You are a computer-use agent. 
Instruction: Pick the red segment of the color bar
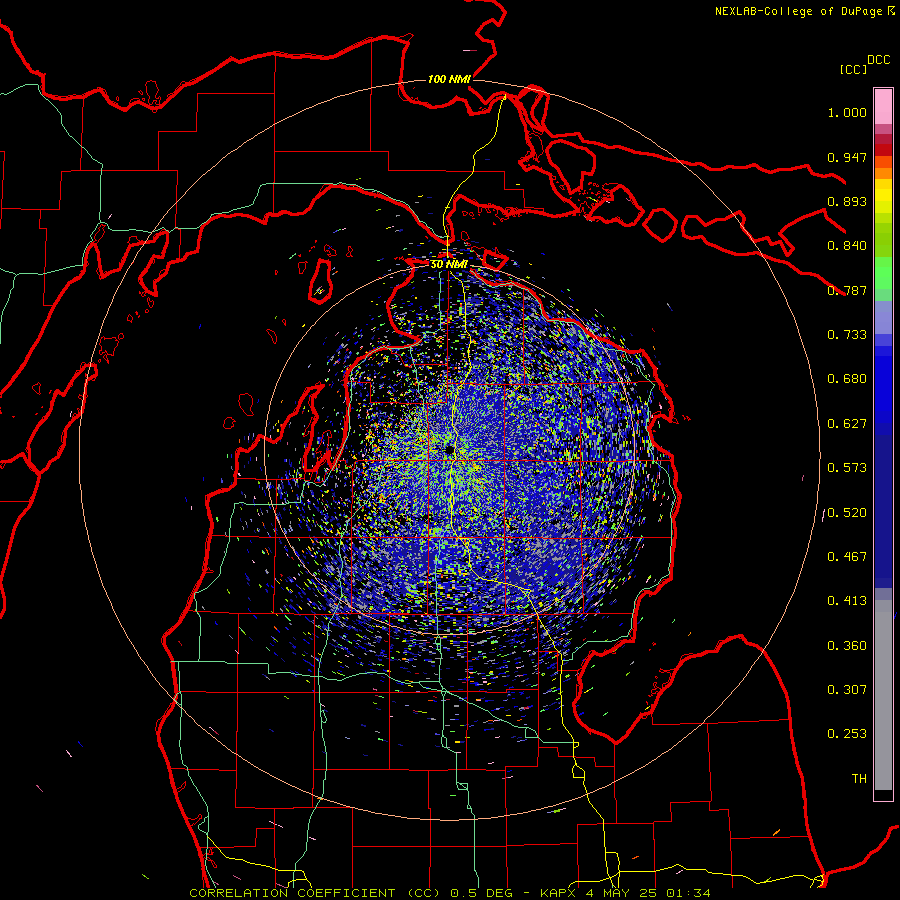point(883,150)
